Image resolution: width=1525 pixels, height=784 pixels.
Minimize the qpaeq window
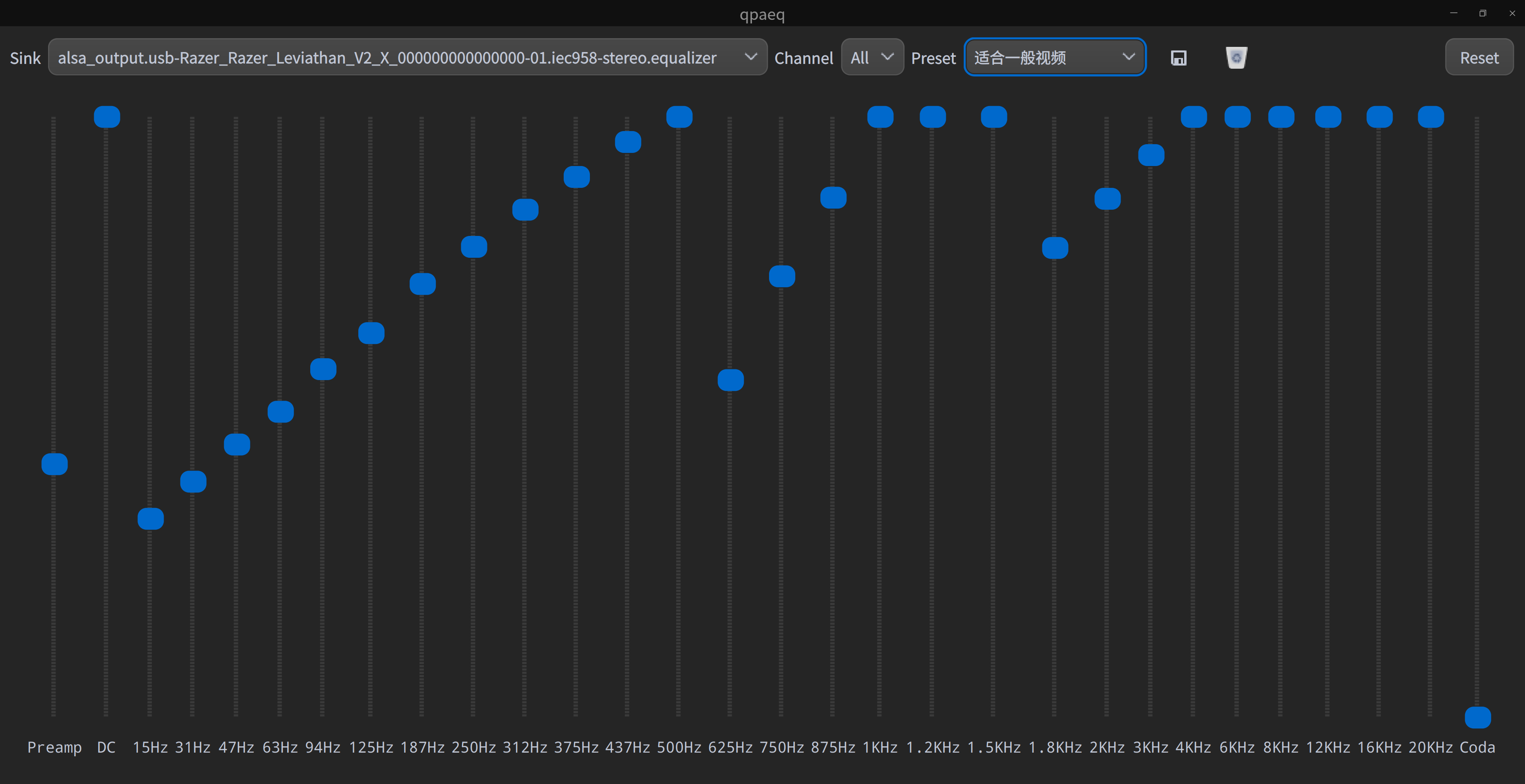point(1453,13)
